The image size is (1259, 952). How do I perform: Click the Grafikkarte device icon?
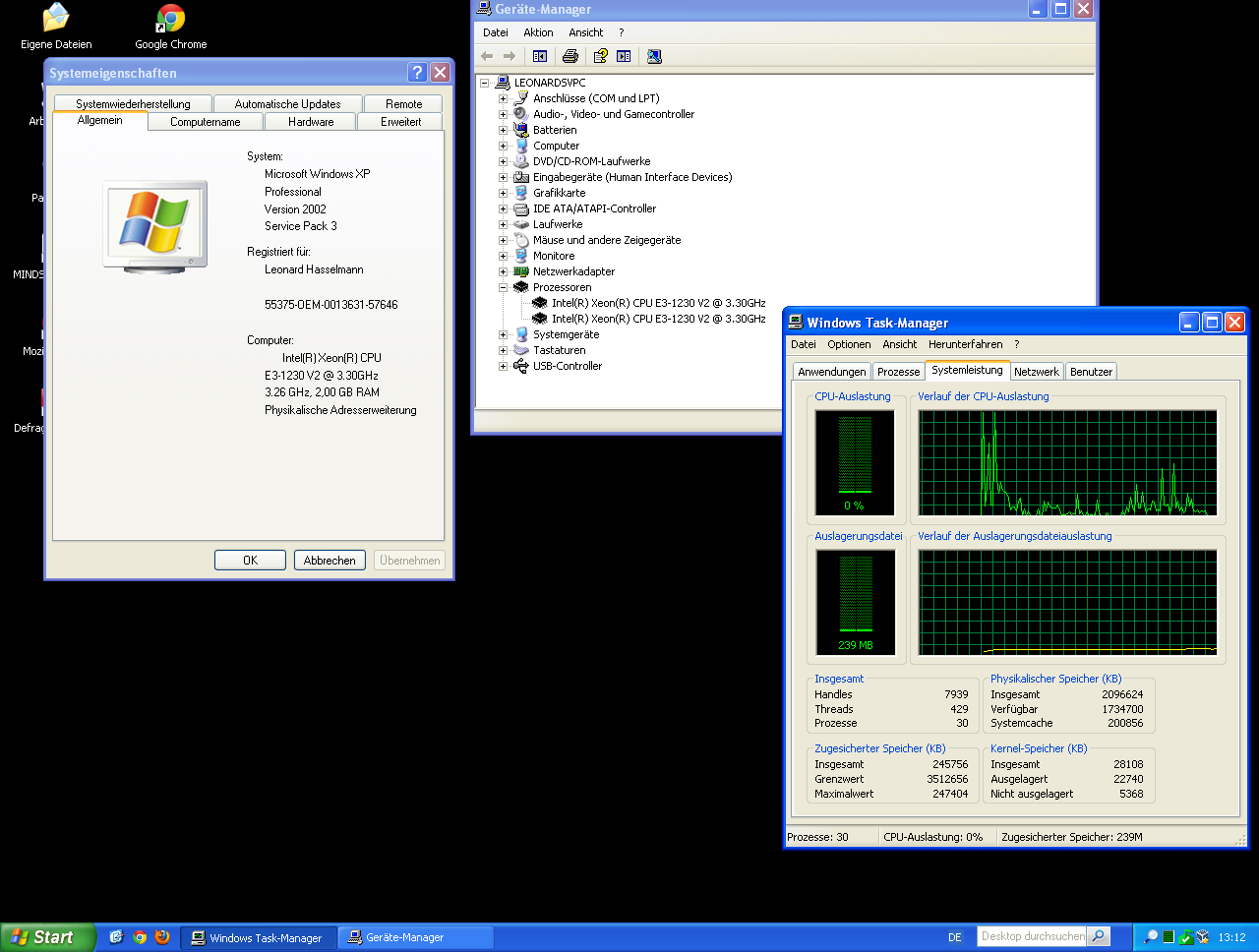[x=521, y=193]
